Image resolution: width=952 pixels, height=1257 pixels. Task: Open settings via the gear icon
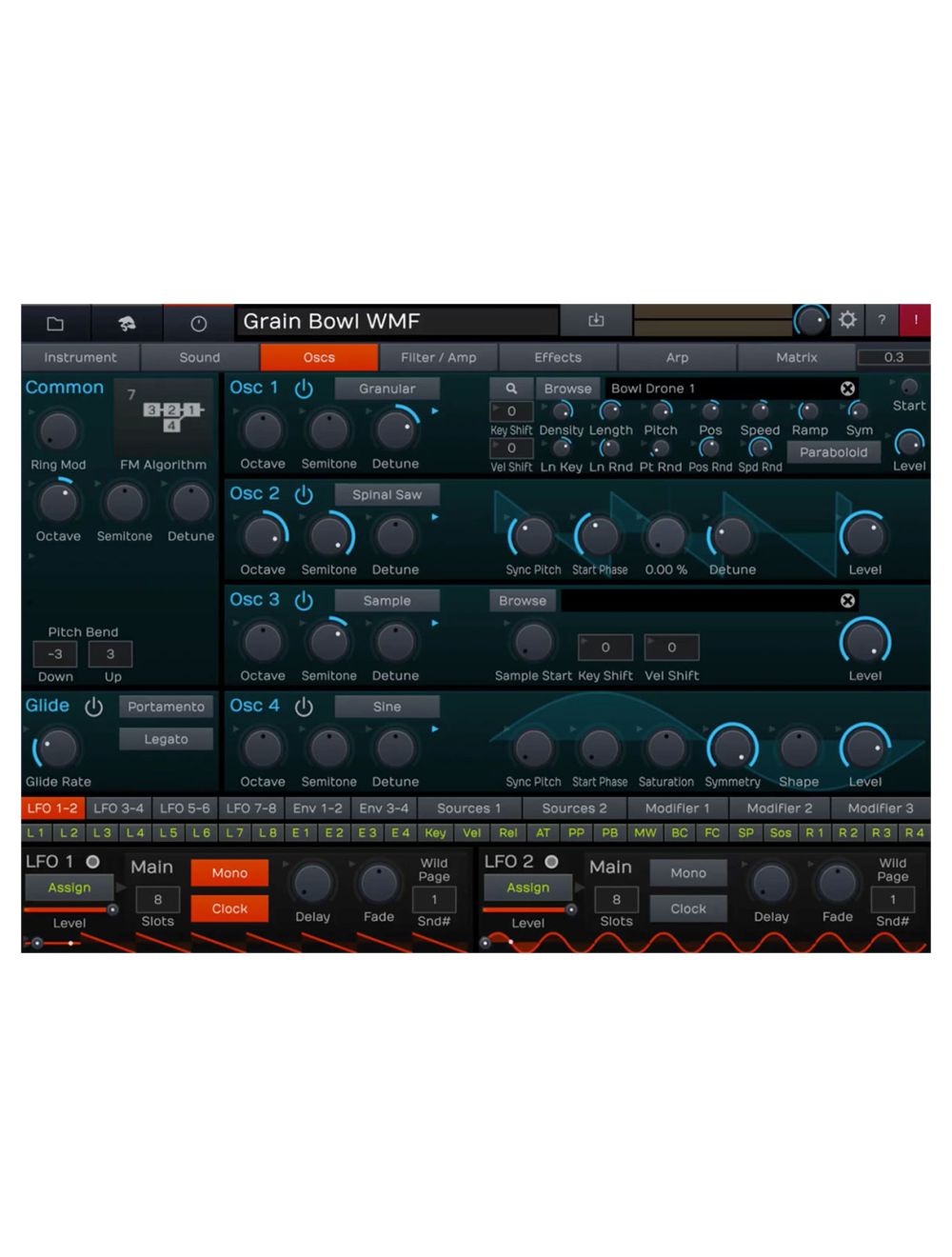847,321
